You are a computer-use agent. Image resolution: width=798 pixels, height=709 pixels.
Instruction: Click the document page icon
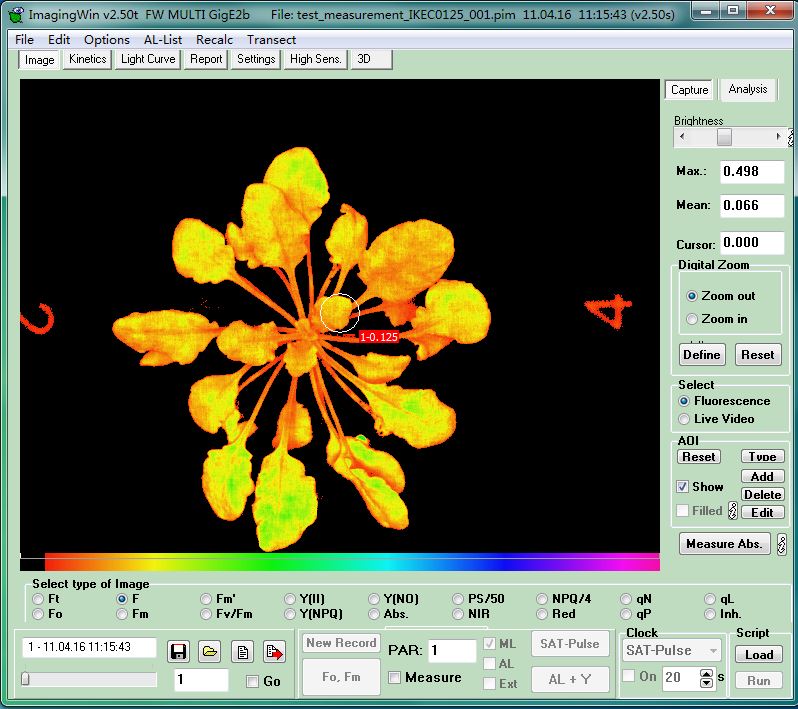tap(242, 652)
